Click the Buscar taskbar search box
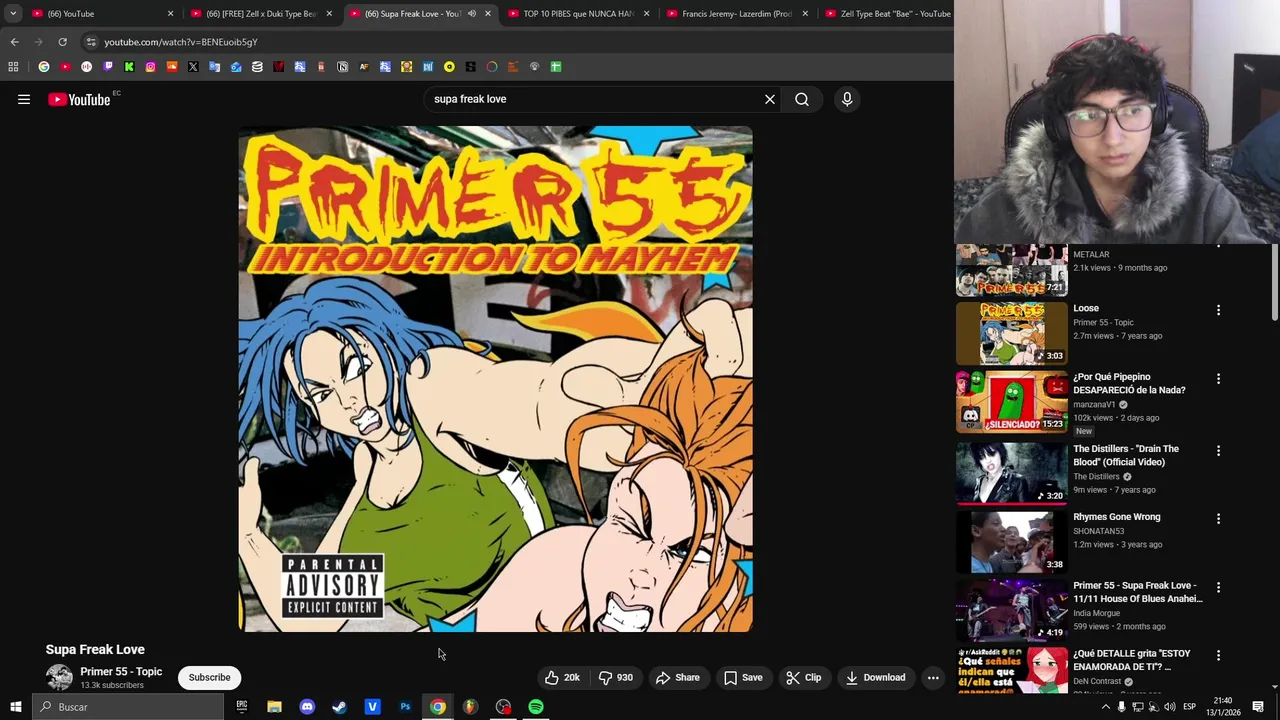Image resolution: width=1280 pixels, height=720 pixels. coord(127,707)
